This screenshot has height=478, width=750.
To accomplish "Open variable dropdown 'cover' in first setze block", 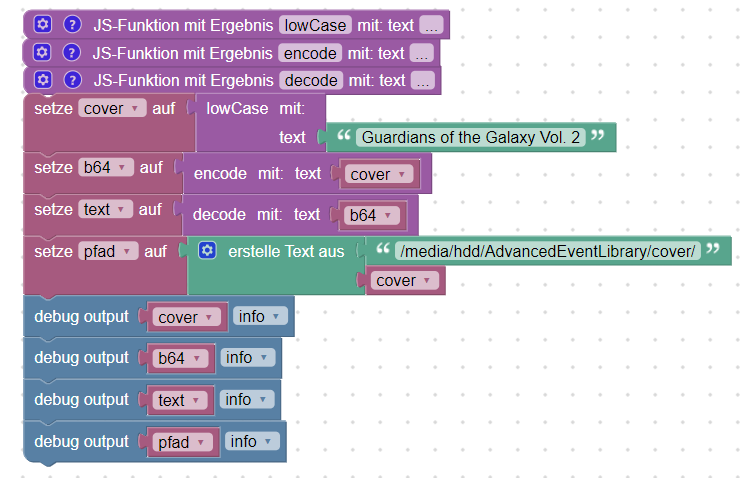I will click(112, 108).
